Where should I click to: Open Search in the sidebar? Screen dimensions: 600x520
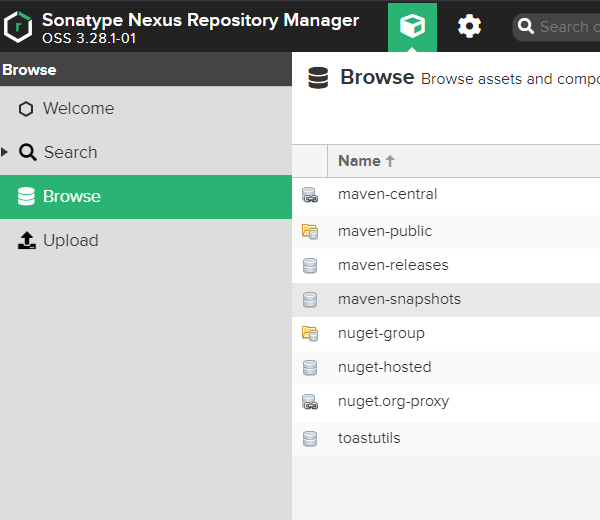pos(70,152)
